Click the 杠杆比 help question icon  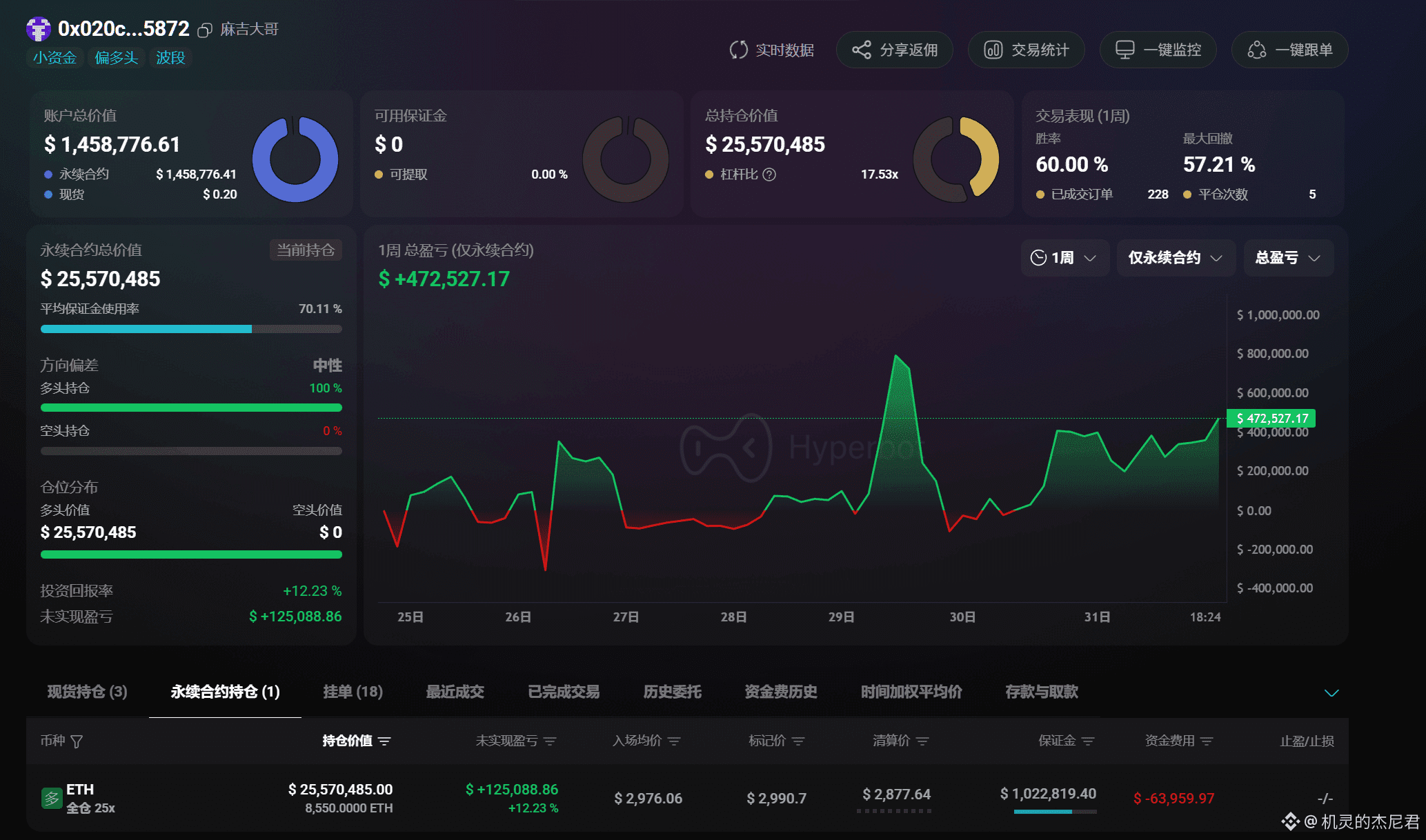click(769, 174)
